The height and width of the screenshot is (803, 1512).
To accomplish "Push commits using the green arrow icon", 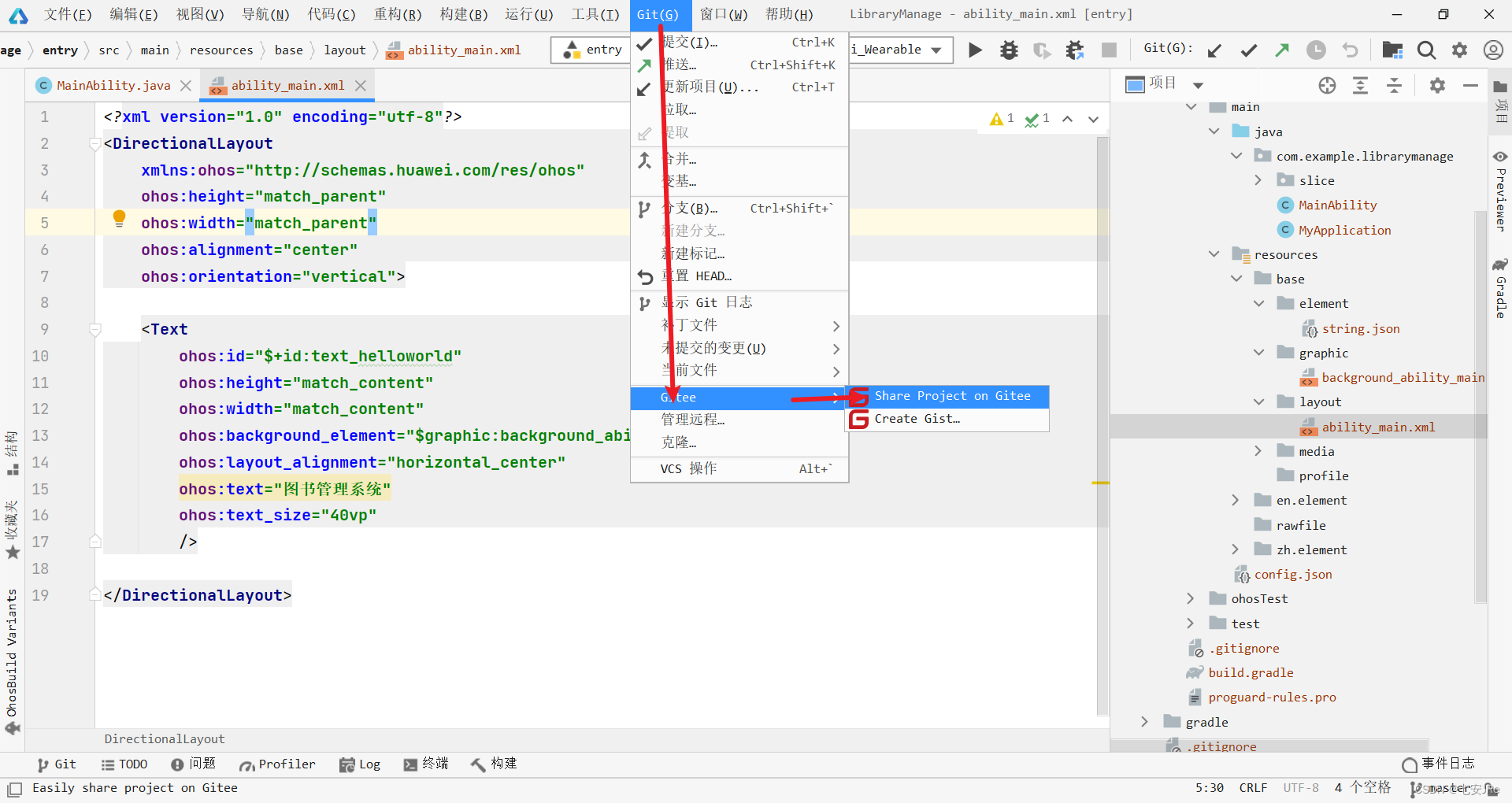I will click(x=1282, y=50).
